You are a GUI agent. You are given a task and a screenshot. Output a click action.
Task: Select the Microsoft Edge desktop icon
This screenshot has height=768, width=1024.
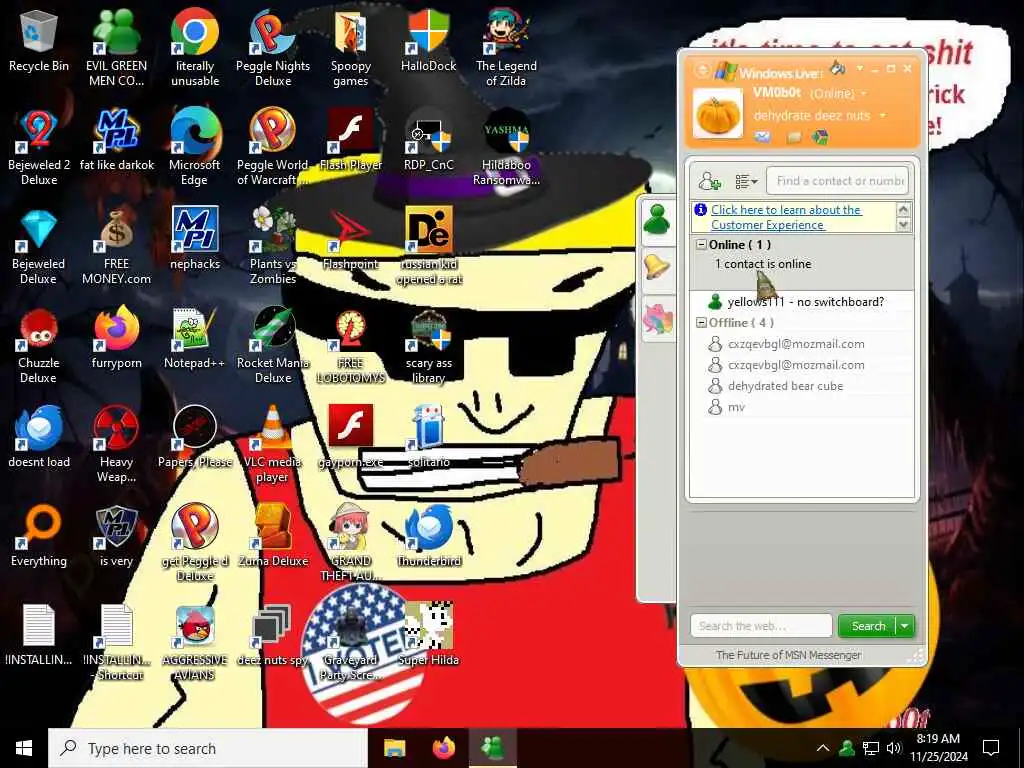point(195,148)
